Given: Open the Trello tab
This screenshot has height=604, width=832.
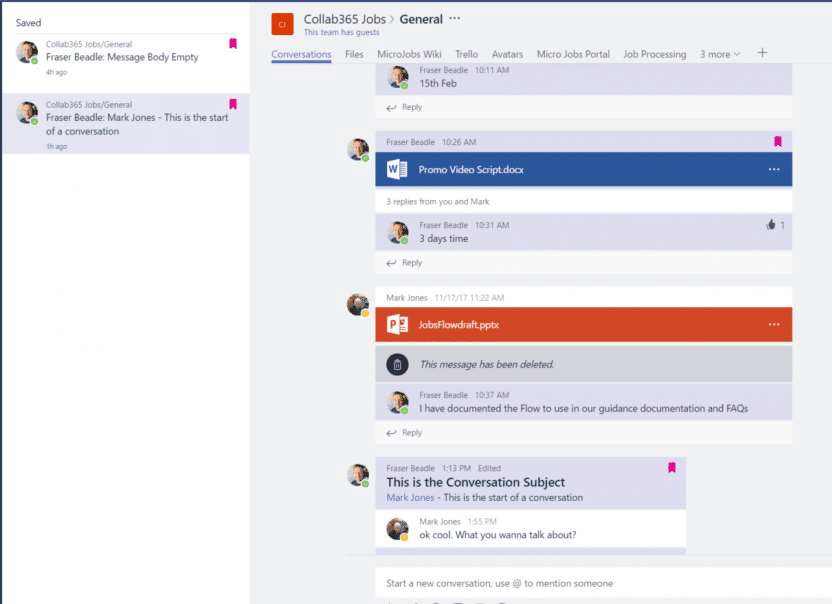Looking at the screenshot, I should pyautogui.click(x=466, y=54).
